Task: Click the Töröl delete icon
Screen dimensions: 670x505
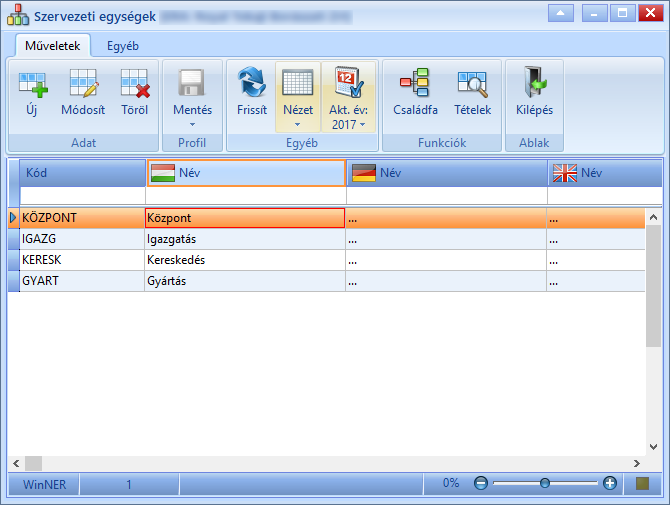Action: (135, 83)
